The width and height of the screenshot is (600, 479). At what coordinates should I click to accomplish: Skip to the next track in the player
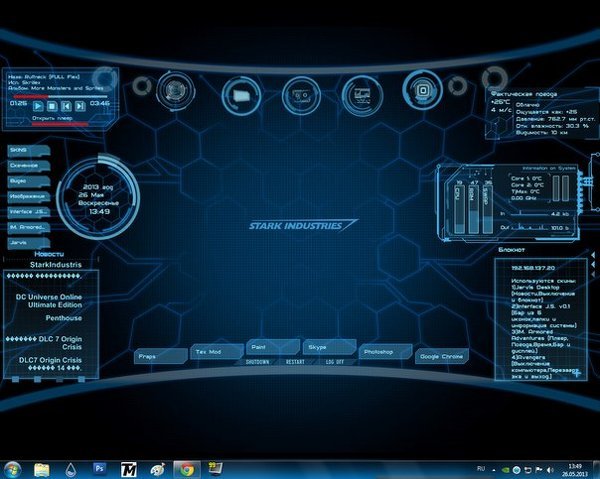79,104
